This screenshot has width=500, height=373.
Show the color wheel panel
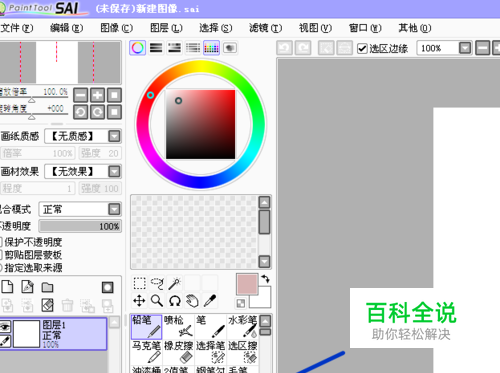coord(138,48)
